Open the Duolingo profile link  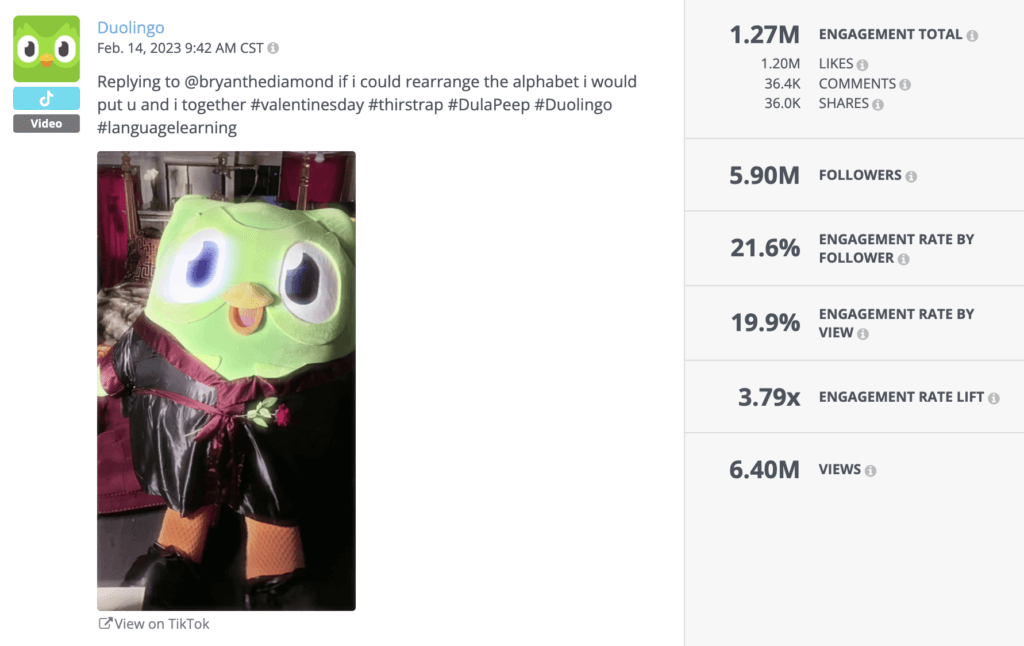[130, 27]
